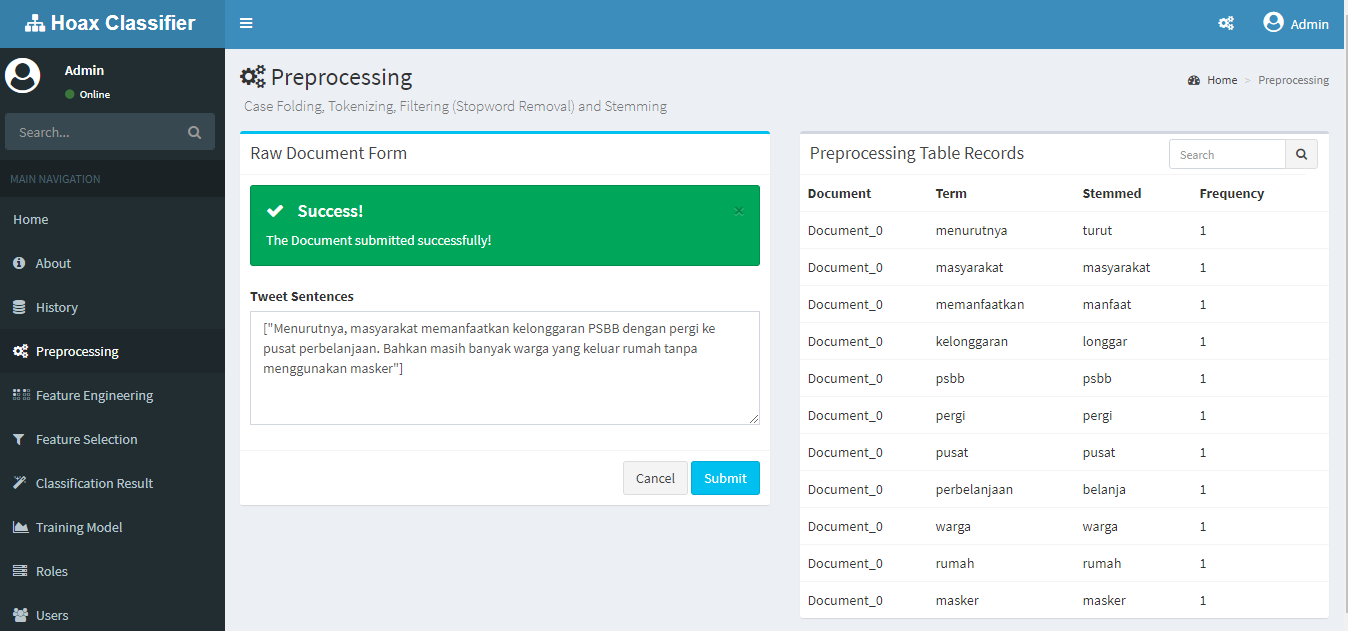1348x631 pixels.
Task: Open the About menu item
Action: point(112,263)
